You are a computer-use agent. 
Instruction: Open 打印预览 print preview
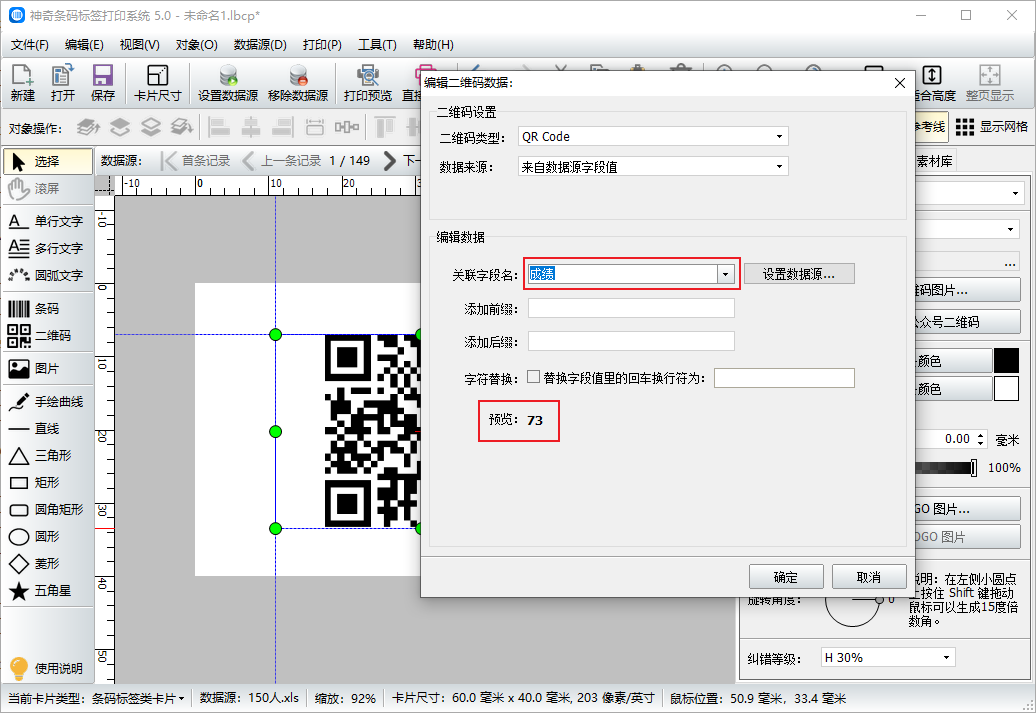point(367,83)
